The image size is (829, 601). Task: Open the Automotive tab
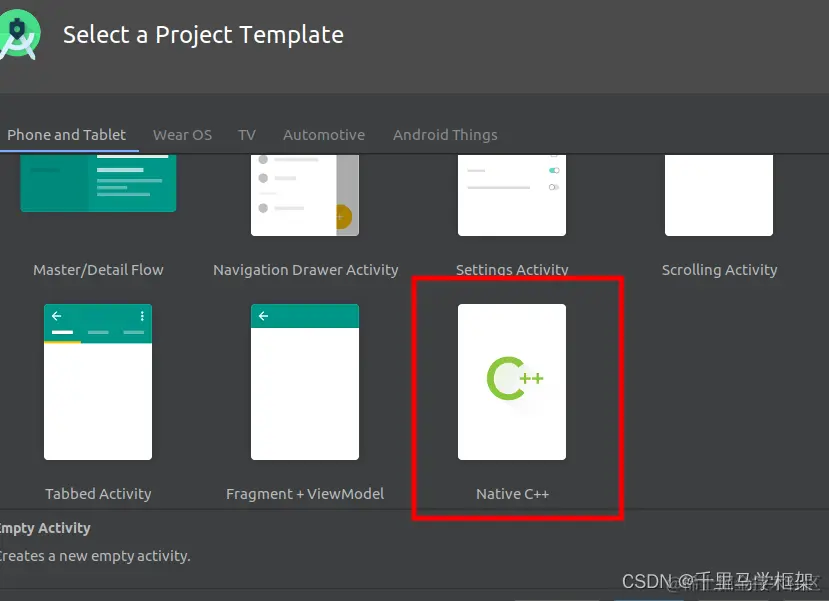pos(324,135)
